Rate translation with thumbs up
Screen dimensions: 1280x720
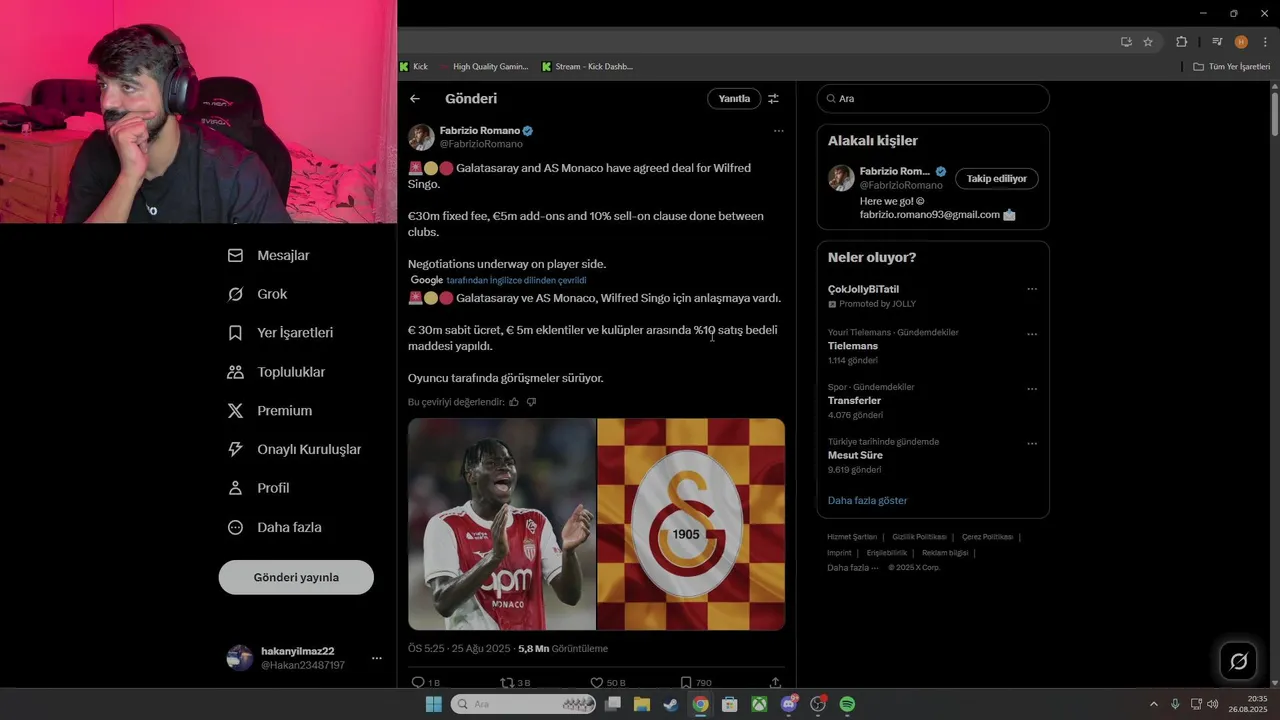tap(514, 402)
